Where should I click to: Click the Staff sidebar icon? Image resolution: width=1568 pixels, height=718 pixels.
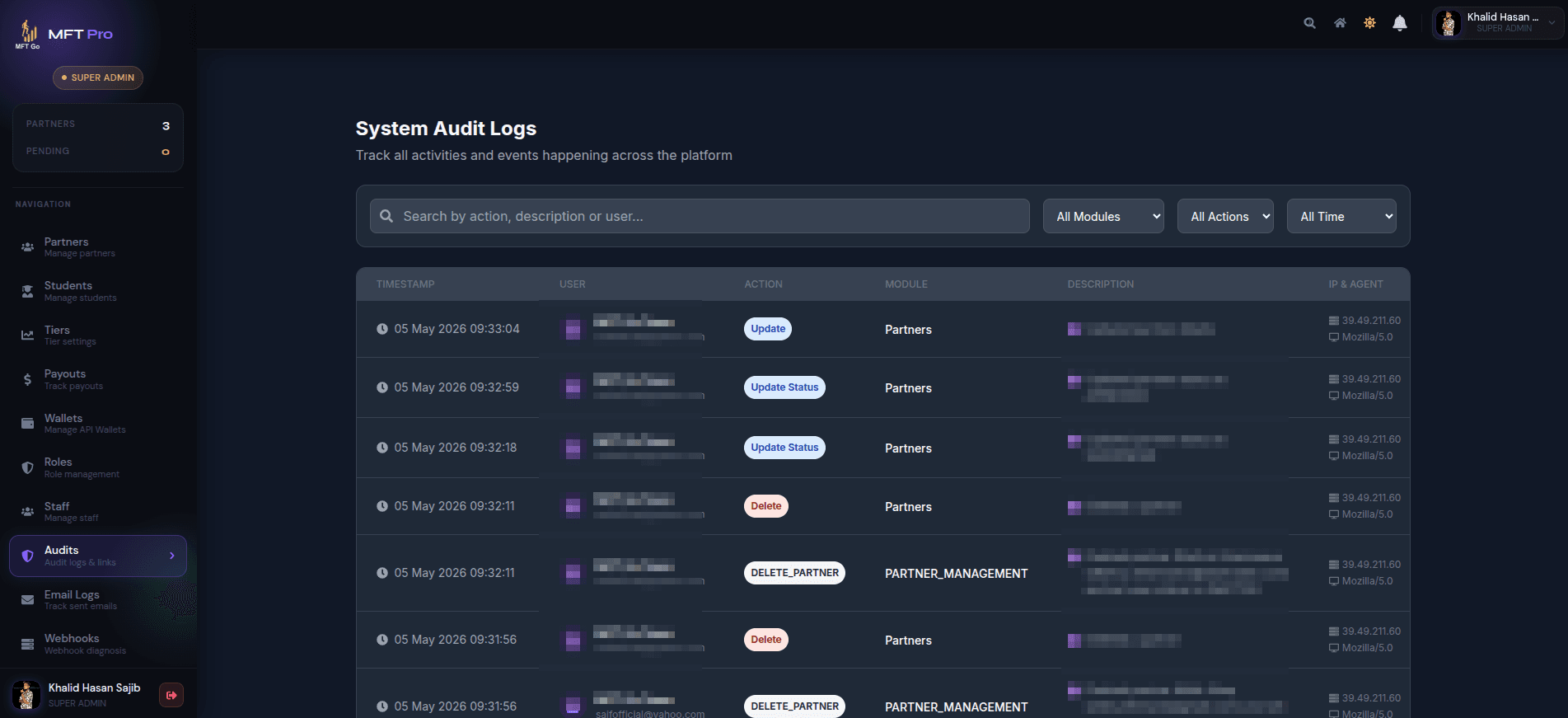coord(27,511)
